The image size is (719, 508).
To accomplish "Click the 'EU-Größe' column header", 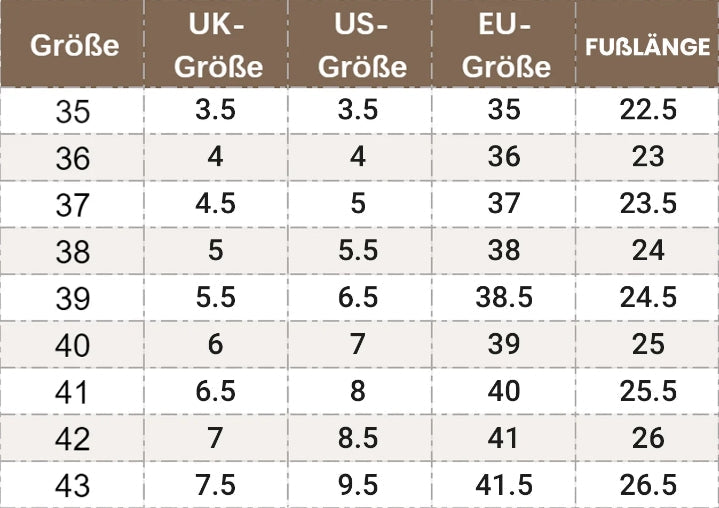I will pyautogui.click(x=504, y=46).
